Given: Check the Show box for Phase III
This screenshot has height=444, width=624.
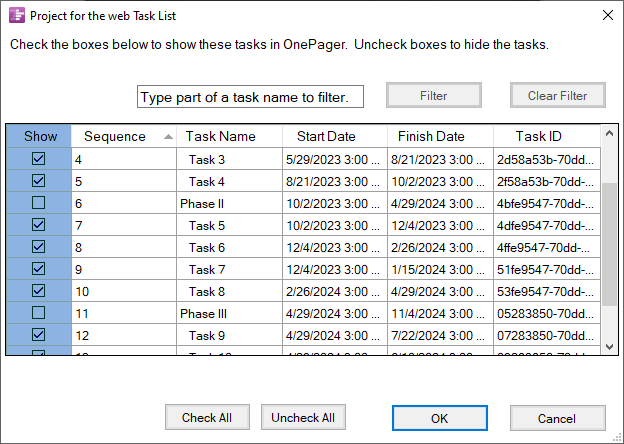Looking at the screenshot, I should click(39, 313).
